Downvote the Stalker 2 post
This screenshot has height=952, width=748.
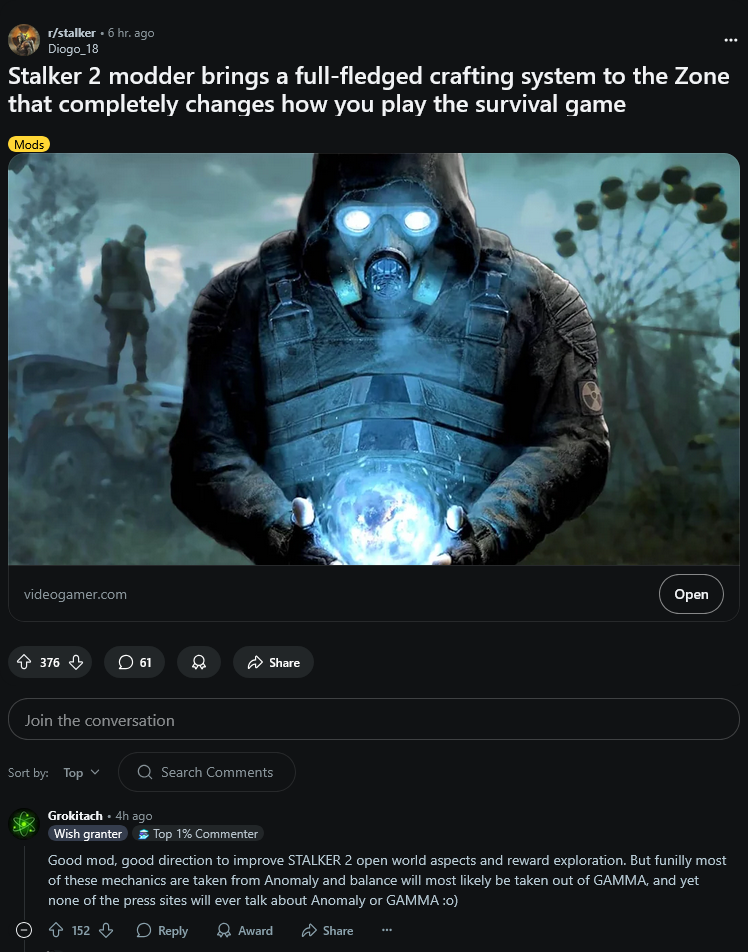click(76, 662)
